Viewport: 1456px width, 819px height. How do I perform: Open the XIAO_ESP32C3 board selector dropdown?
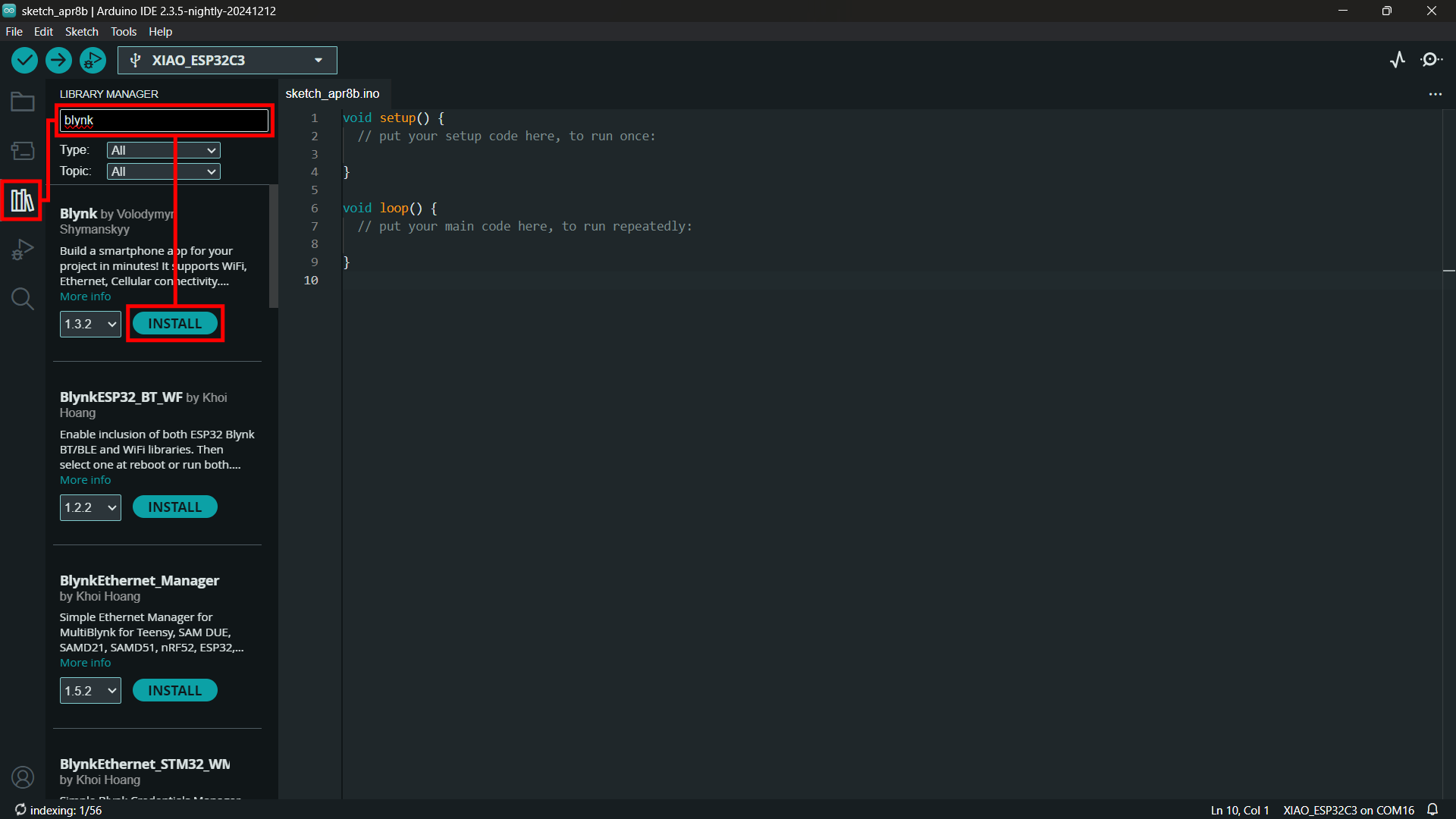click(227, 61)
